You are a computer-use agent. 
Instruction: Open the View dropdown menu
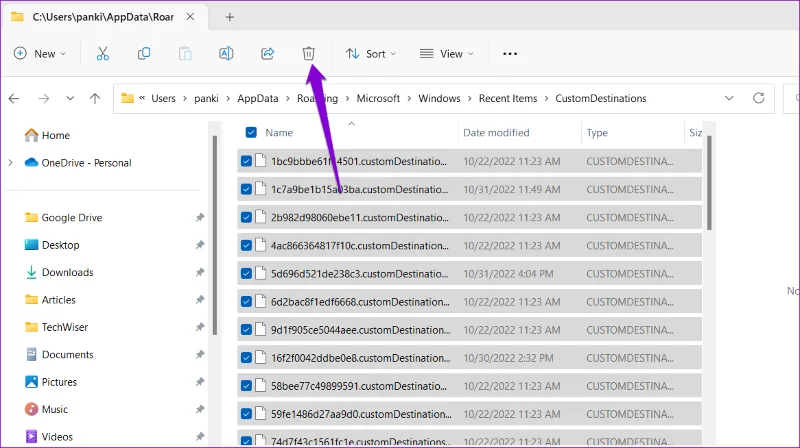point(446,54)
